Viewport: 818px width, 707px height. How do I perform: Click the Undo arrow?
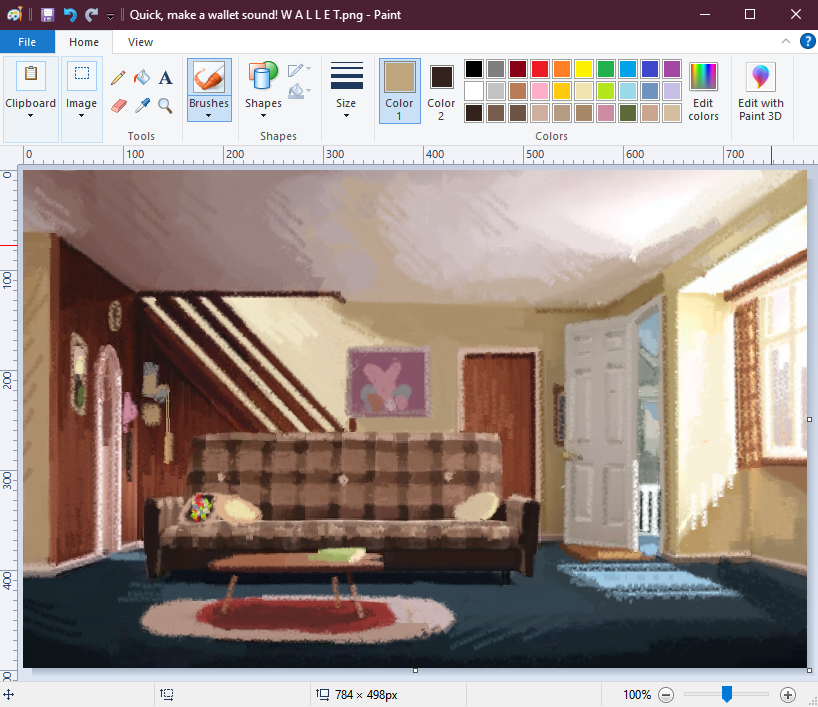coord(70,15)
